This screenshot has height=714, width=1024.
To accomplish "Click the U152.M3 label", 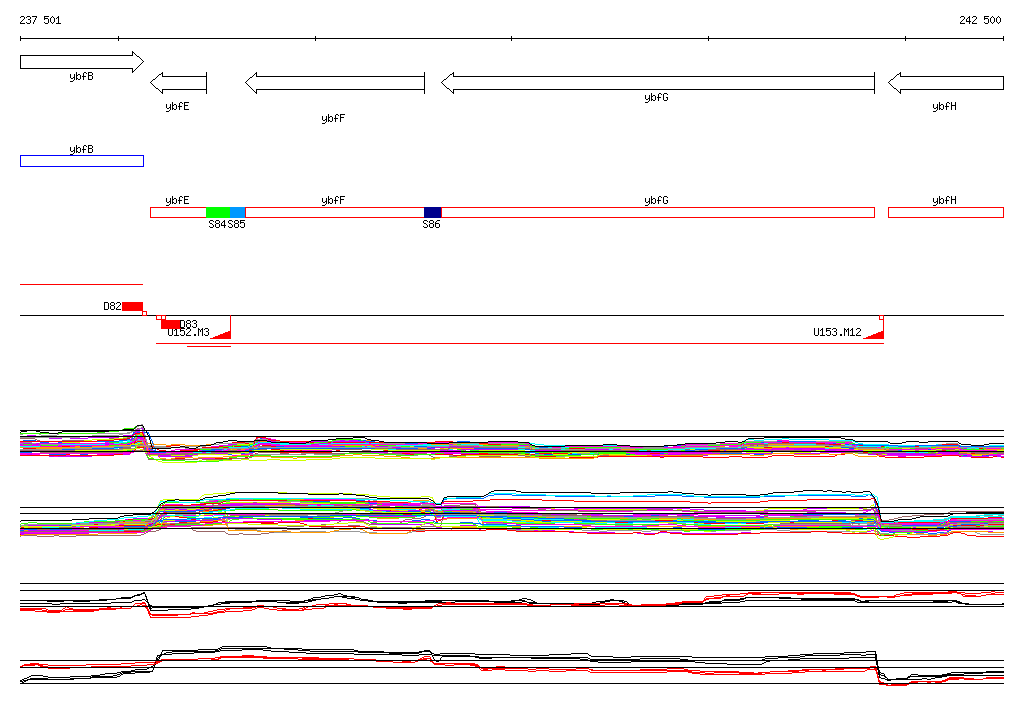I will point(188,333).
